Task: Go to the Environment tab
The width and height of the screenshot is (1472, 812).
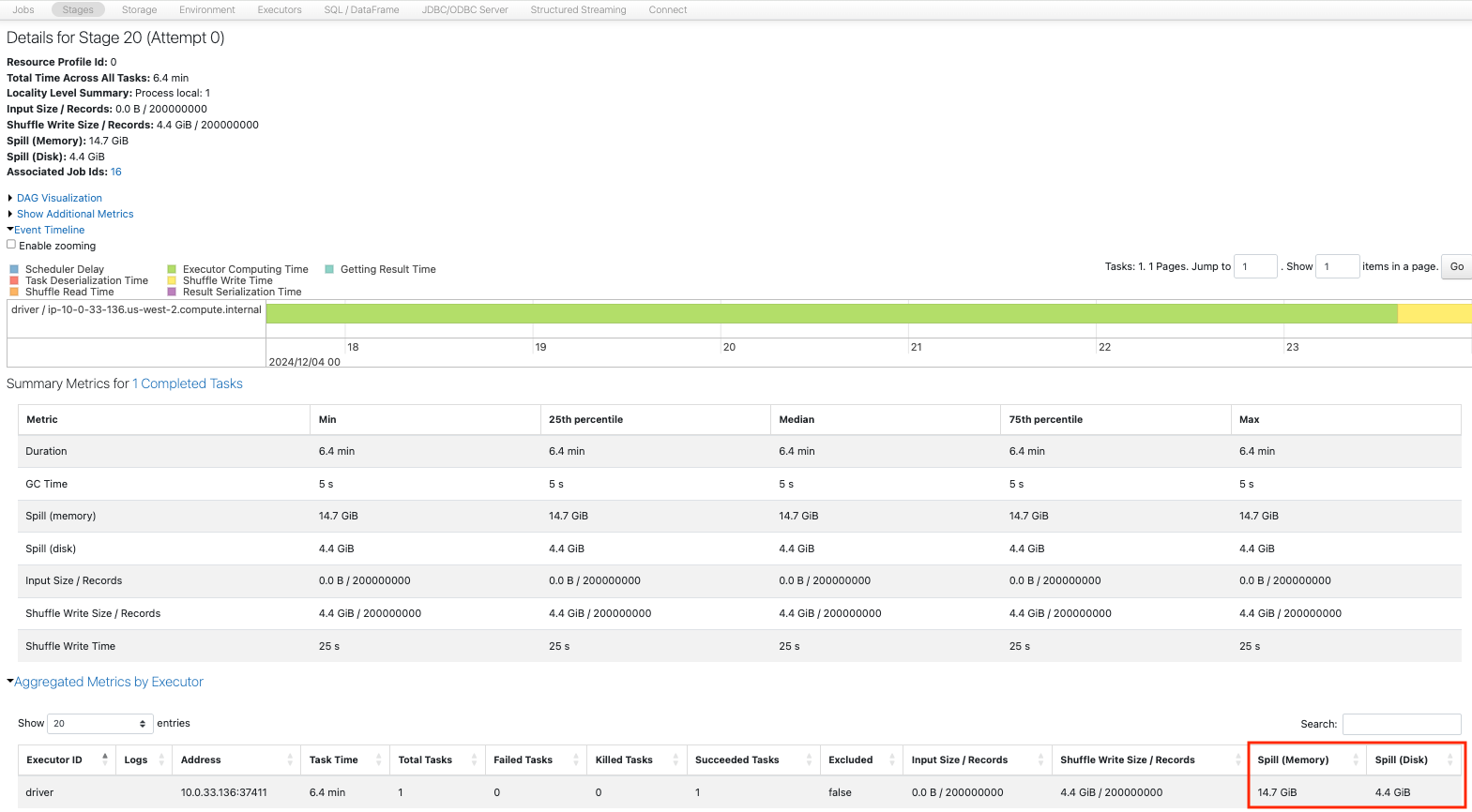Action: (x=207, y=9)
